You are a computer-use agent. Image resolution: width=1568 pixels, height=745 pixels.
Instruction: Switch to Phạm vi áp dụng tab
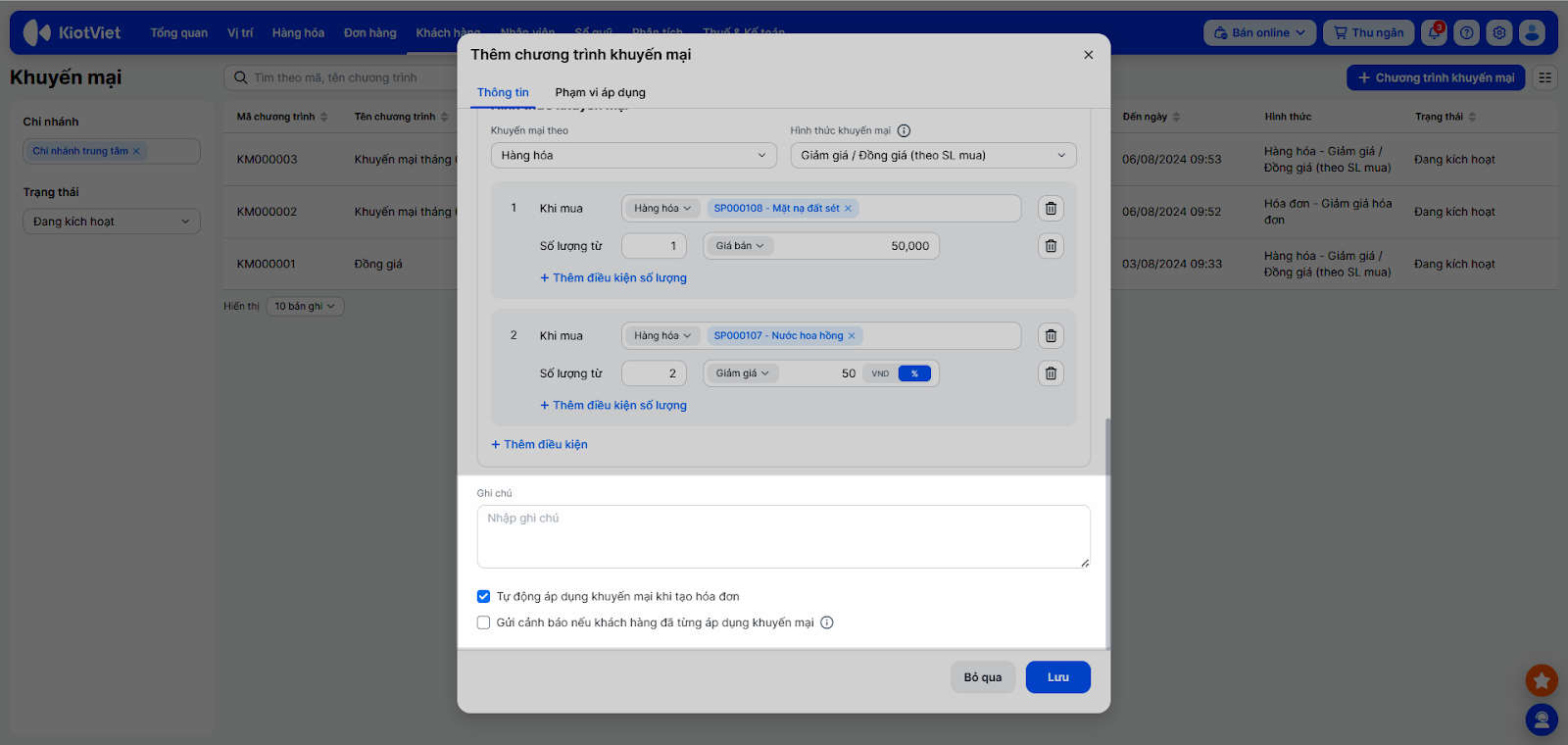[x=600, y=92]
